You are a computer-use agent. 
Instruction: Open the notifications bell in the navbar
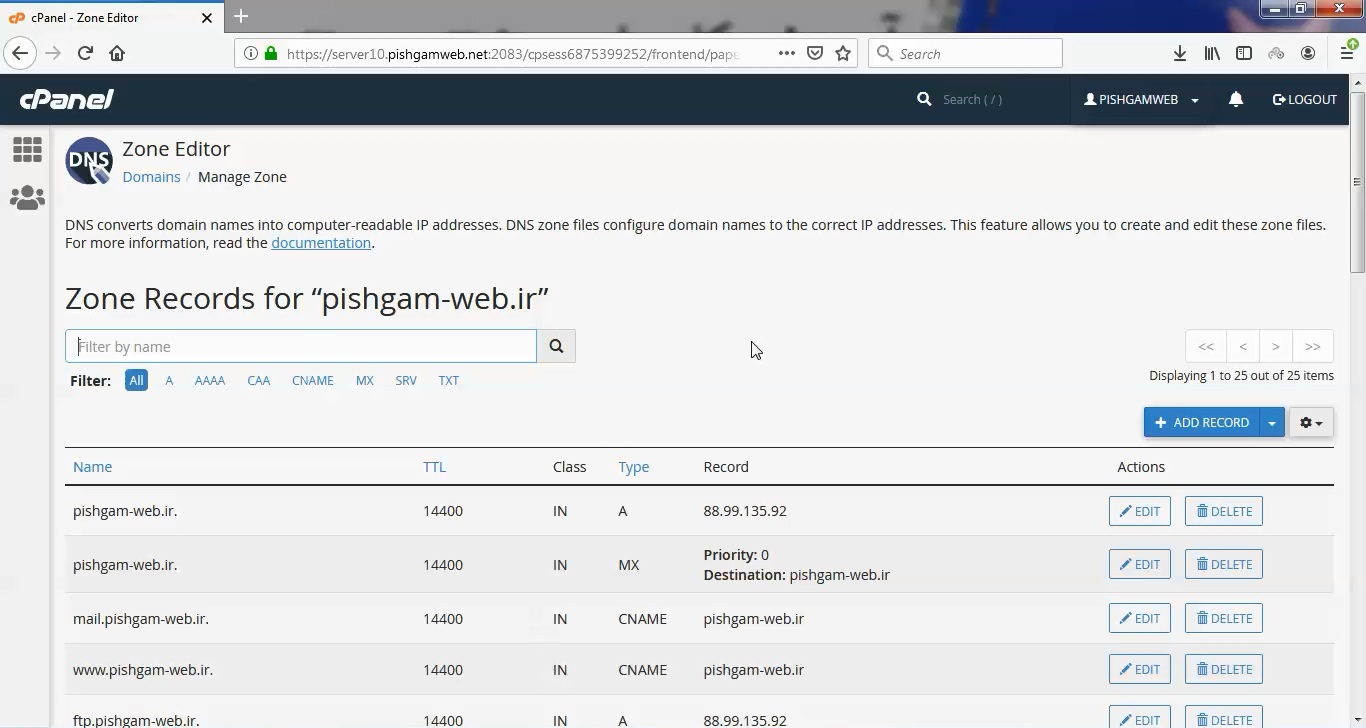pyautogui.click(x=1236, y=99)
